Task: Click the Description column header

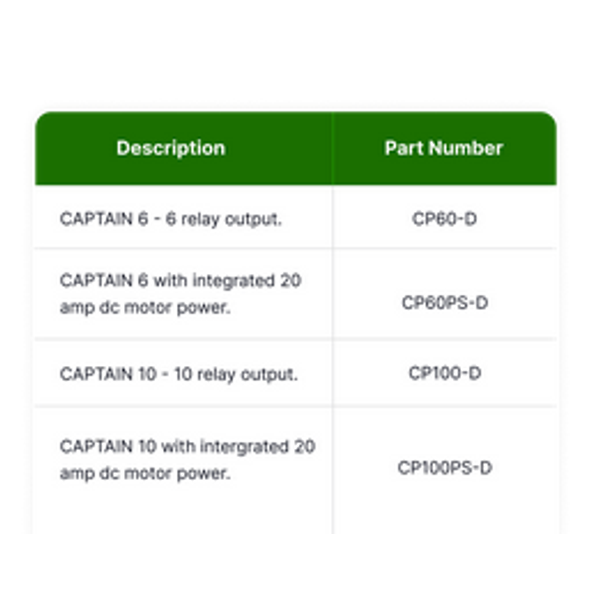Action: click(x=171, y=148)
